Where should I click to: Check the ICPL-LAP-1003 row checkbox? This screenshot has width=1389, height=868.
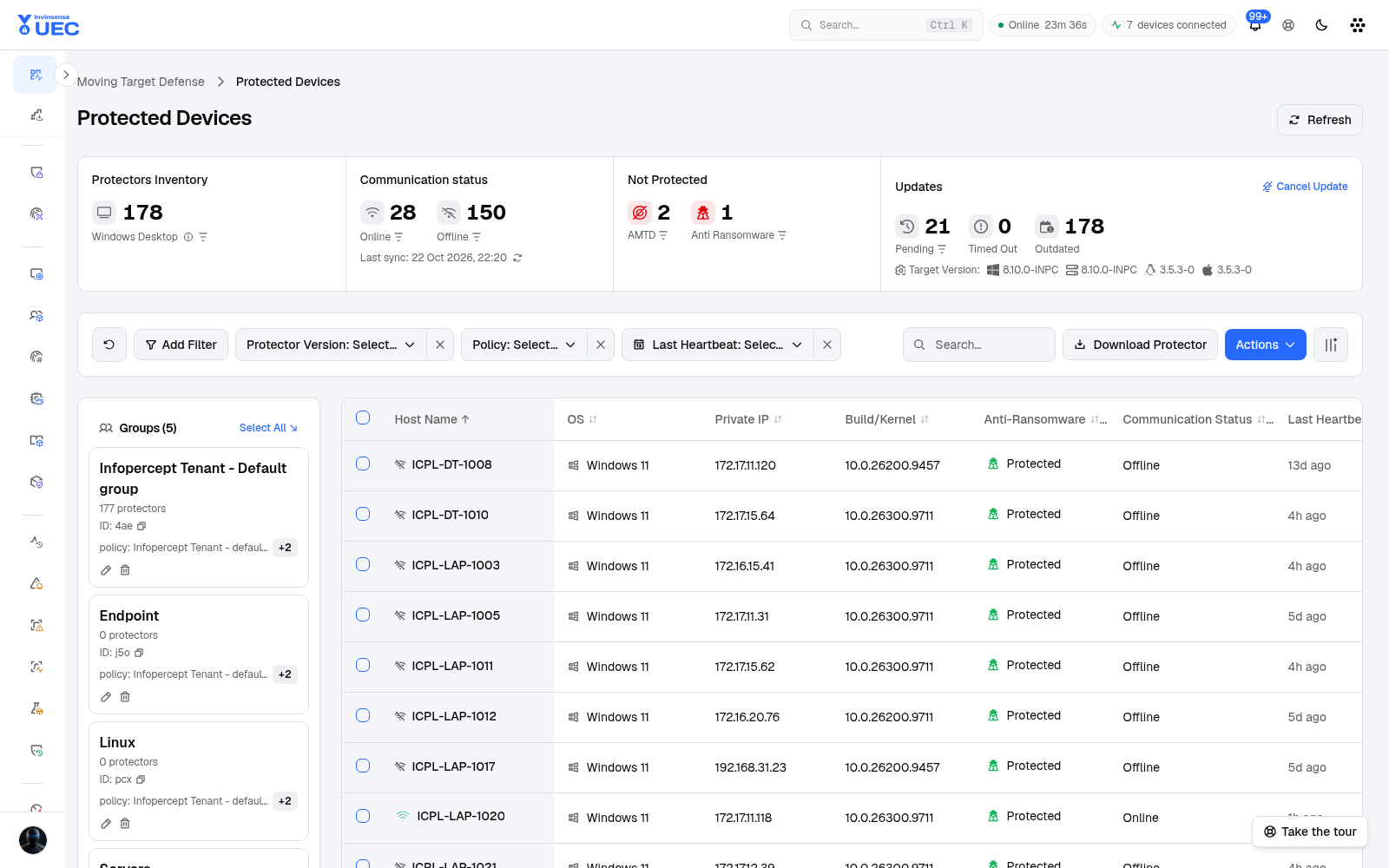363,564
